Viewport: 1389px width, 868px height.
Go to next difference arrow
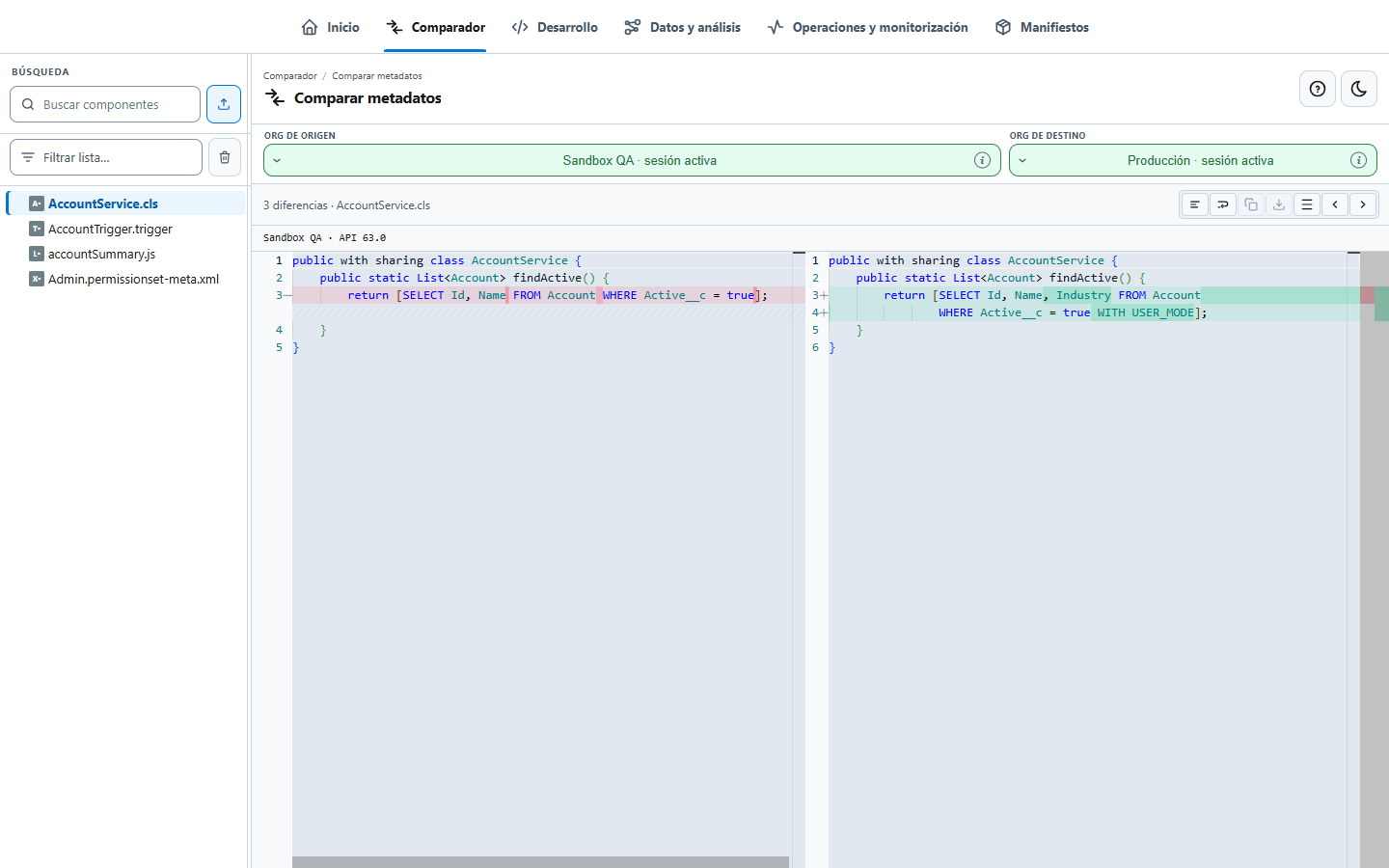1363,204
